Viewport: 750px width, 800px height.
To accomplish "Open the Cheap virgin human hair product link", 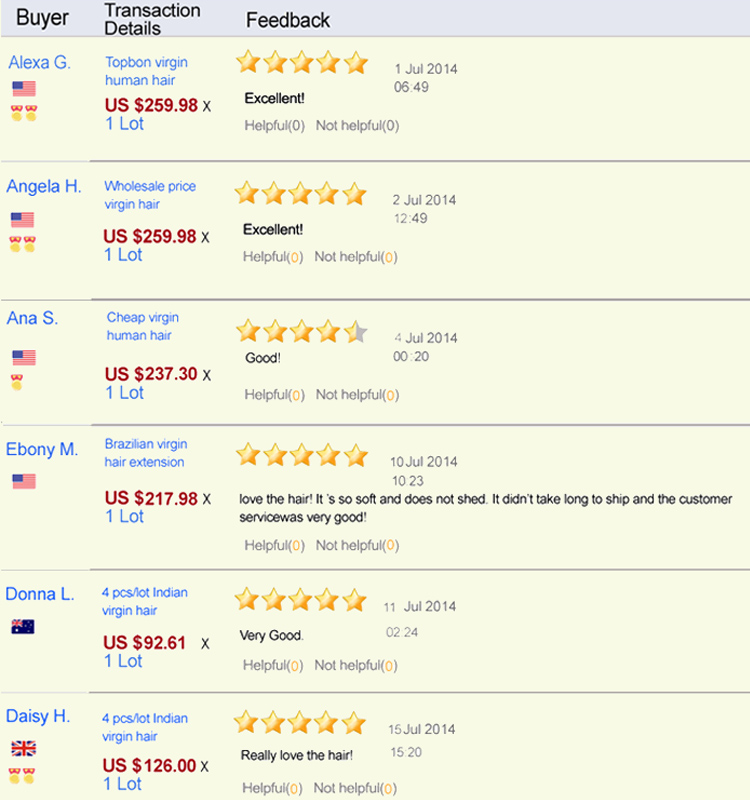I will [x=142, y=326].
